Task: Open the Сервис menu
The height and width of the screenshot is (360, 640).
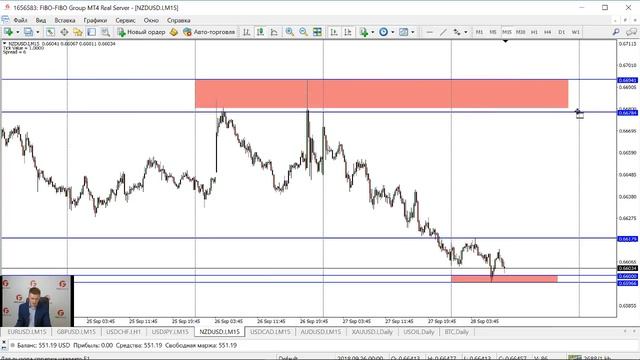Action: [125, 20]
